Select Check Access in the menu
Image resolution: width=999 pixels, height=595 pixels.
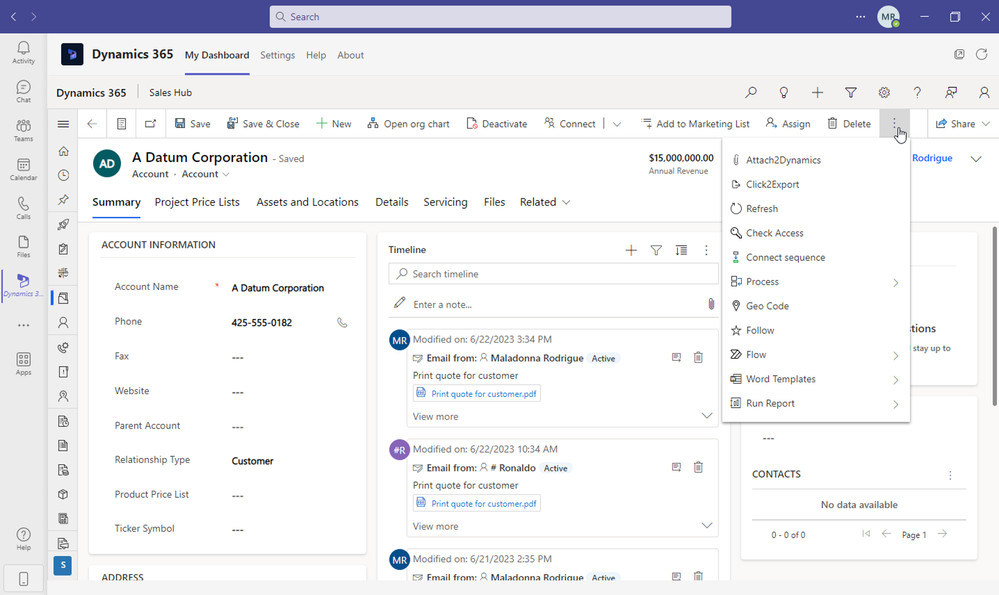click(x=816, y=233)
